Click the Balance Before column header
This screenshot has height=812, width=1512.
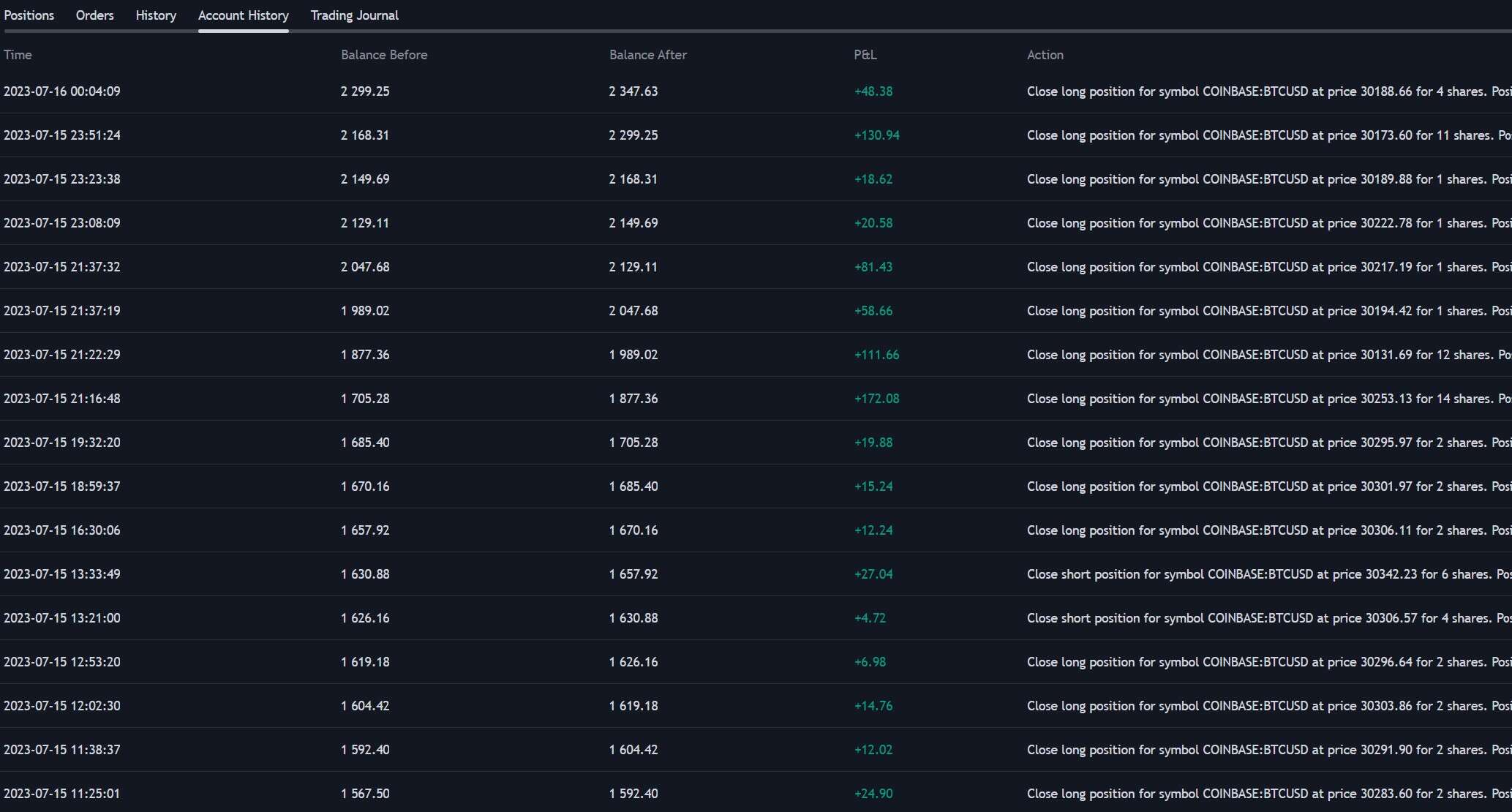click(384, 55)
